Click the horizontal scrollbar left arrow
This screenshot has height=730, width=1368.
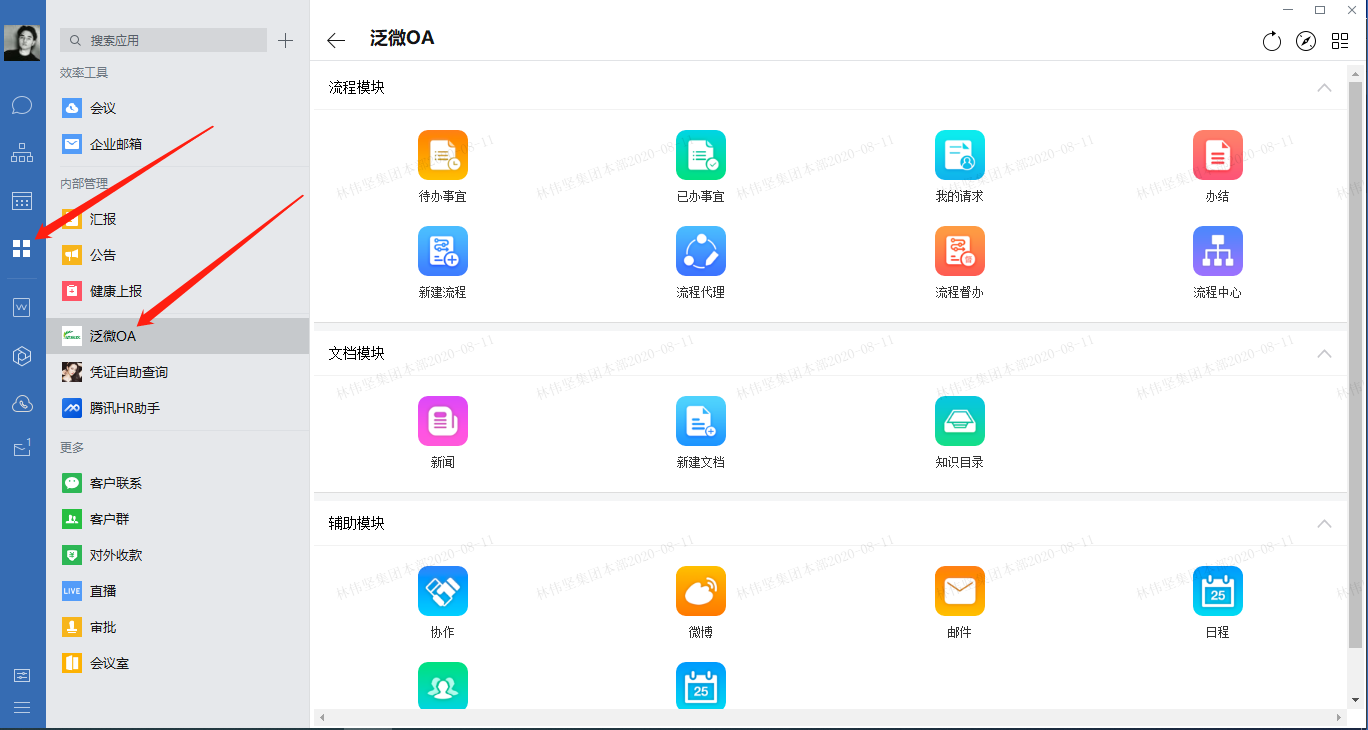click(321, 718)
